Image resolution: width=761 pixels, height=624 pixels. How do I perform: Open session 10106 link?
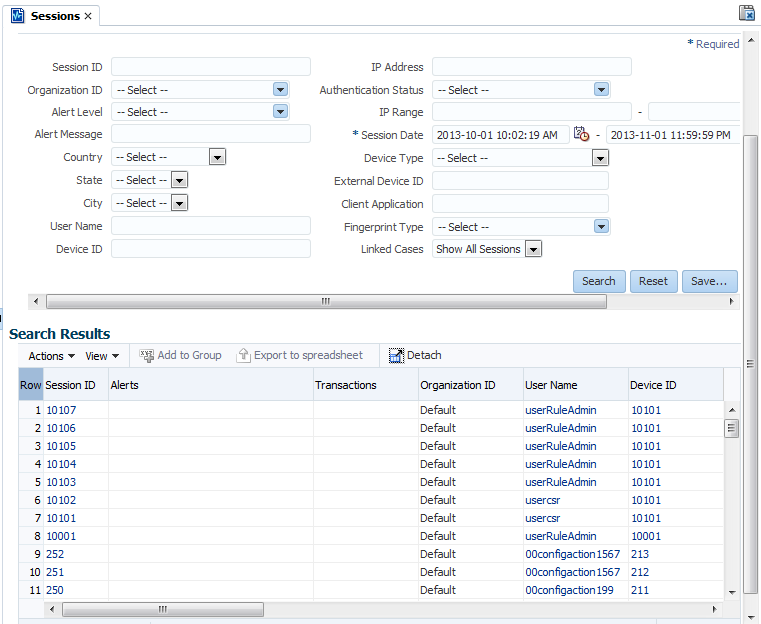(61, 428)
